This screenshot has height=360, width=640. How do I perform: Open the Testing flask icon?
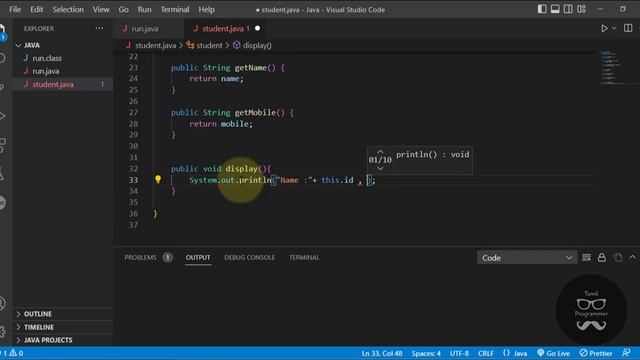coord(2,174)
